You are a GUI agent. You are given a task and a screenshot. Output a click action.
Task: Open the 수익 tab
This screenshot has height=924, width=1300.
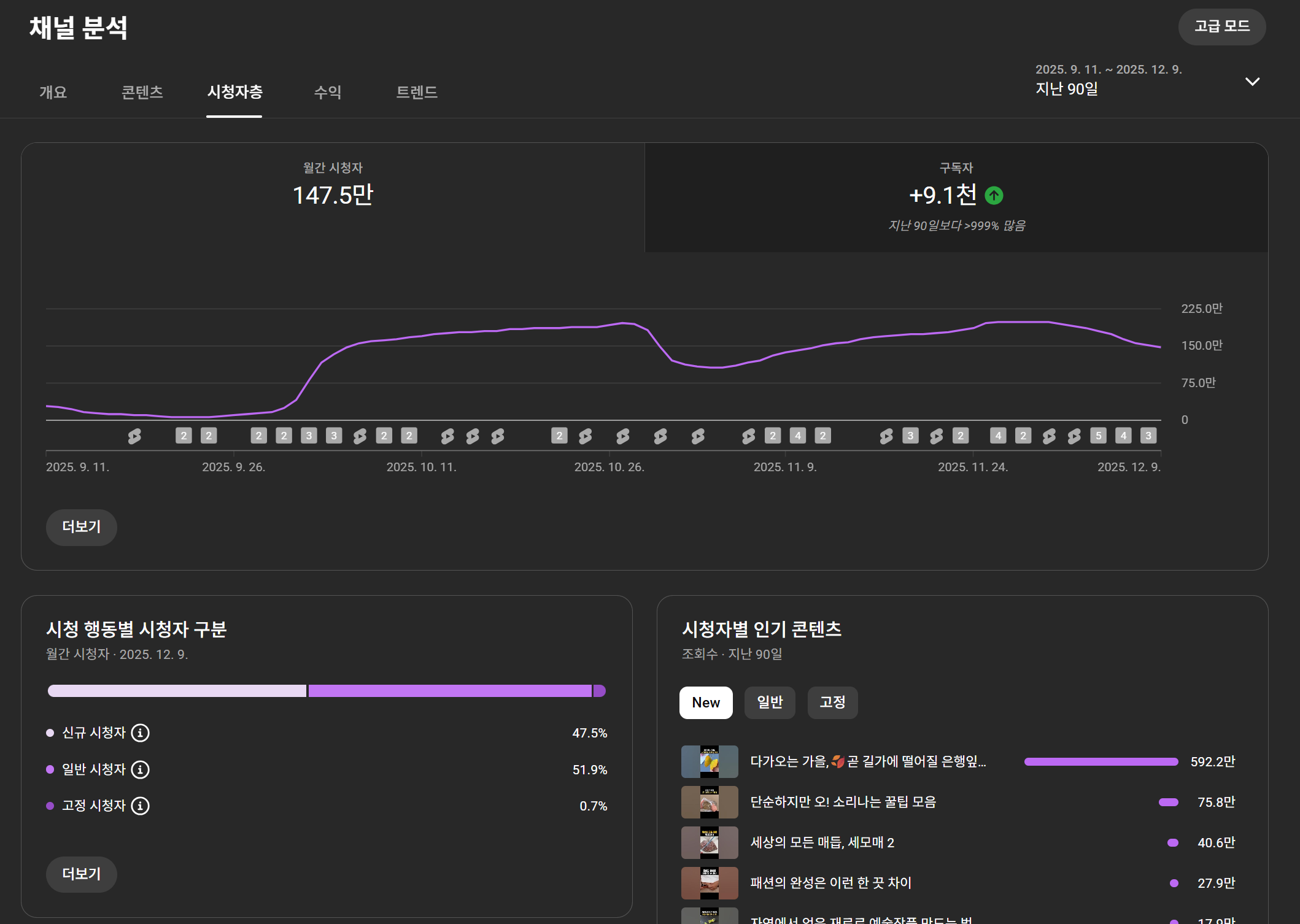pyautogui.click(x=327, y=92)
